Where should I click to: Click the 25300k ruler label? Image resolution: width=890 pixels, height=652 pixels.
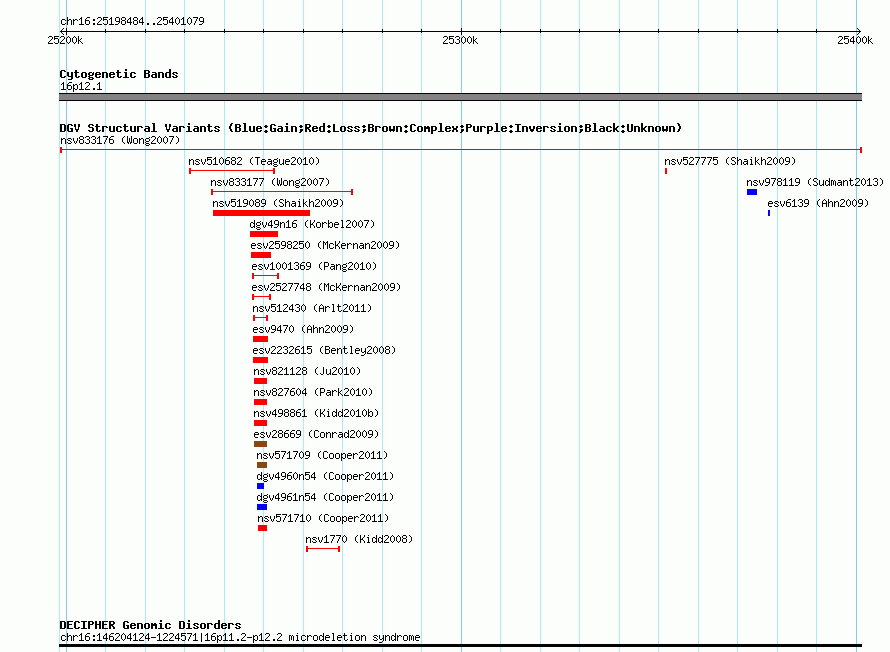[460, 40]
